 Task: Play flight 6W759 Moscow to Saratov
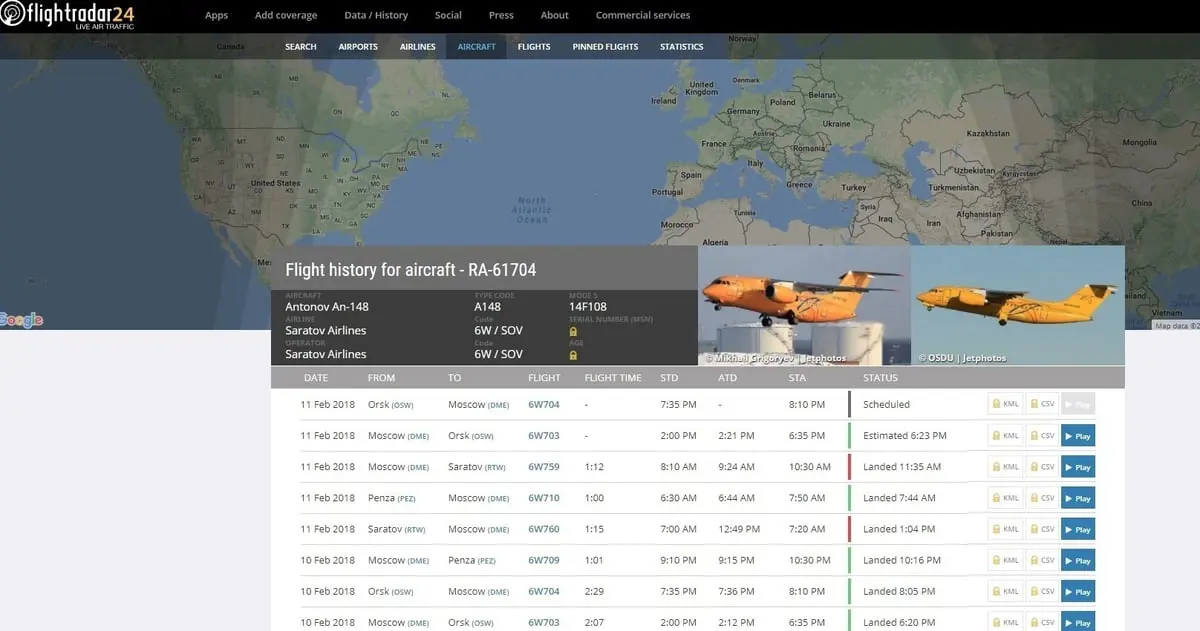click(1078, 467)
